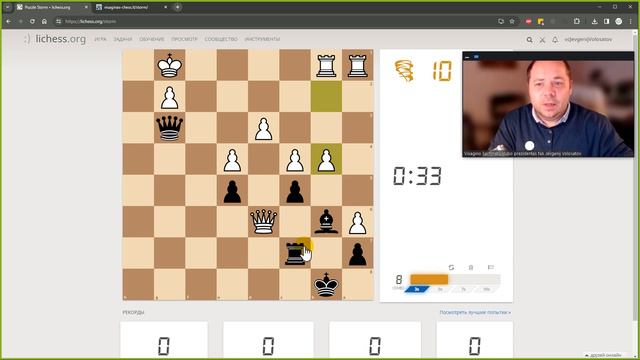The height and width of the screenshot is (360, 640).
Task: Open the СООБЩЕСТВО menu
Action: click(x=221, y=39)
